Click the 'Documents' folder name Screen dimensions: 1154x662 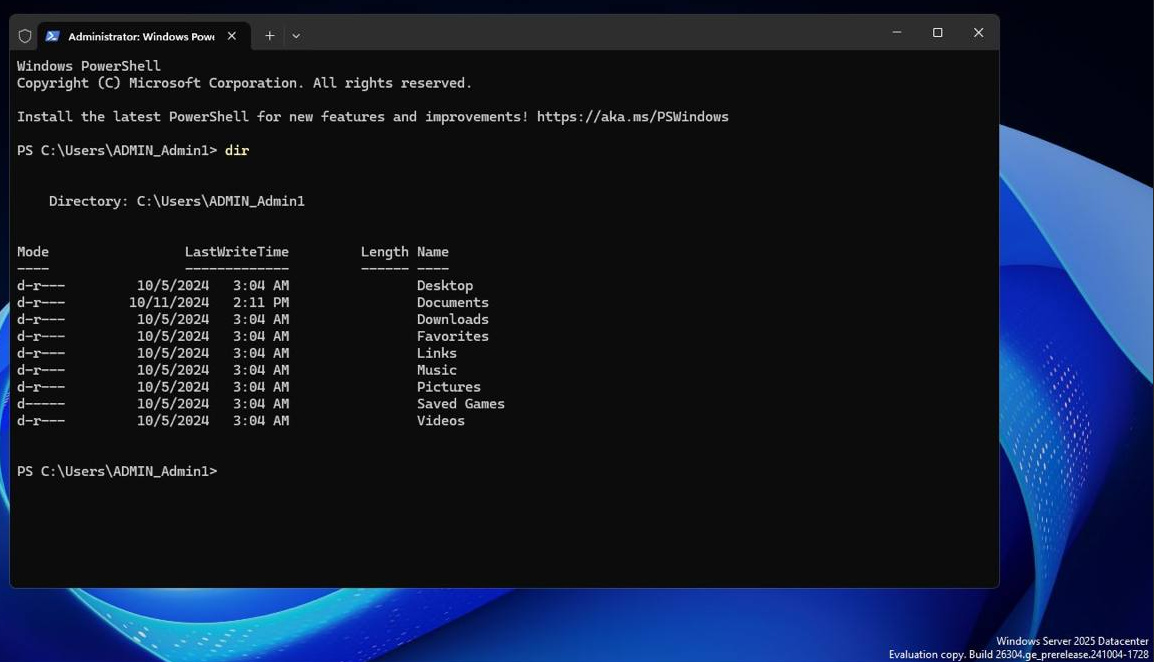pos(453,303)
